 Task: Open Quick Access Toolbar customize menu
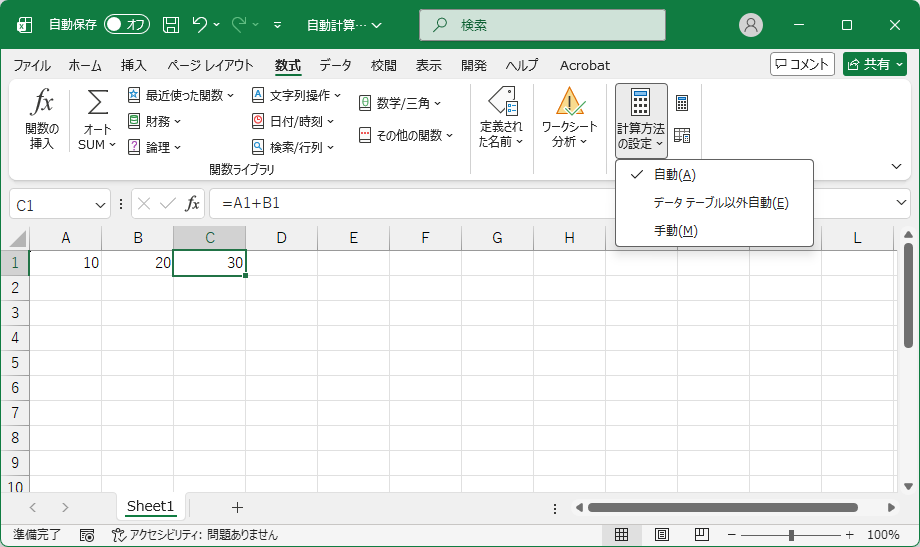click(x=277, y=25)
